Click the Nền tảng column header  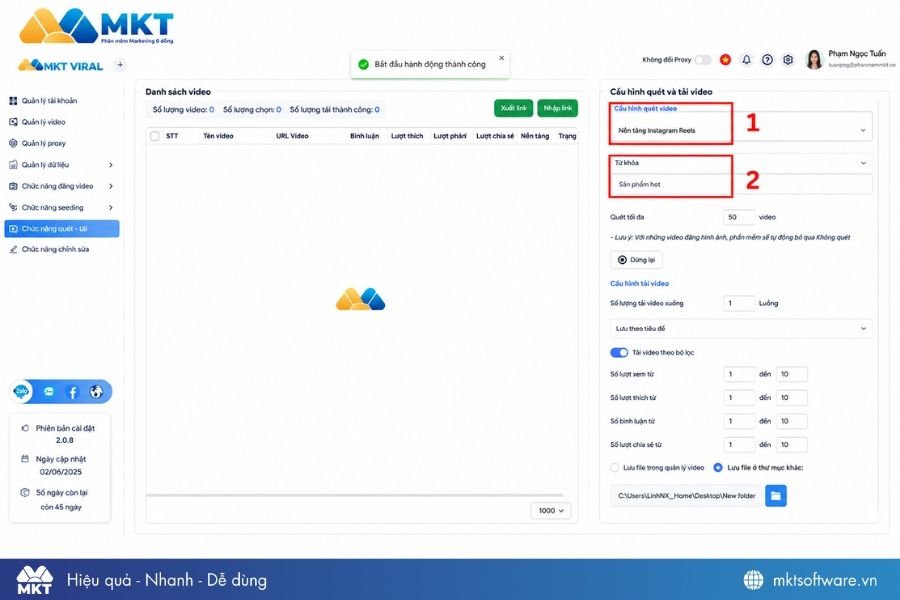(x=535, y=136)
